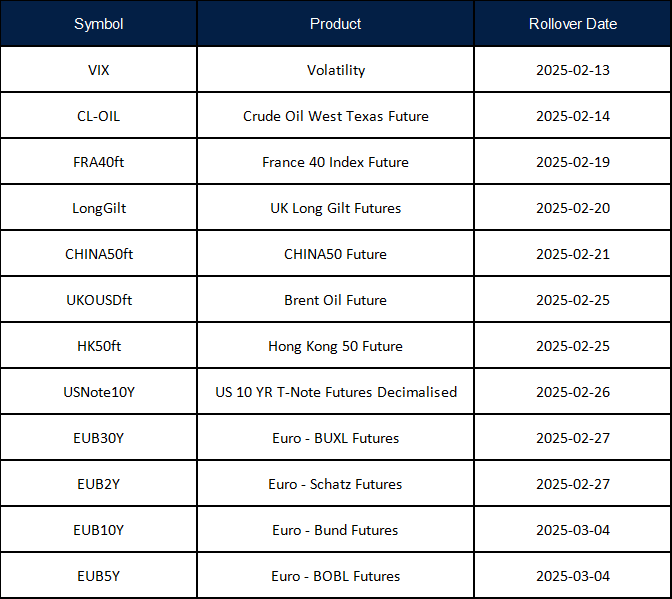The image size is (672, 599).
Task: Click the Rollover Date column header
Action: (572, 24)
